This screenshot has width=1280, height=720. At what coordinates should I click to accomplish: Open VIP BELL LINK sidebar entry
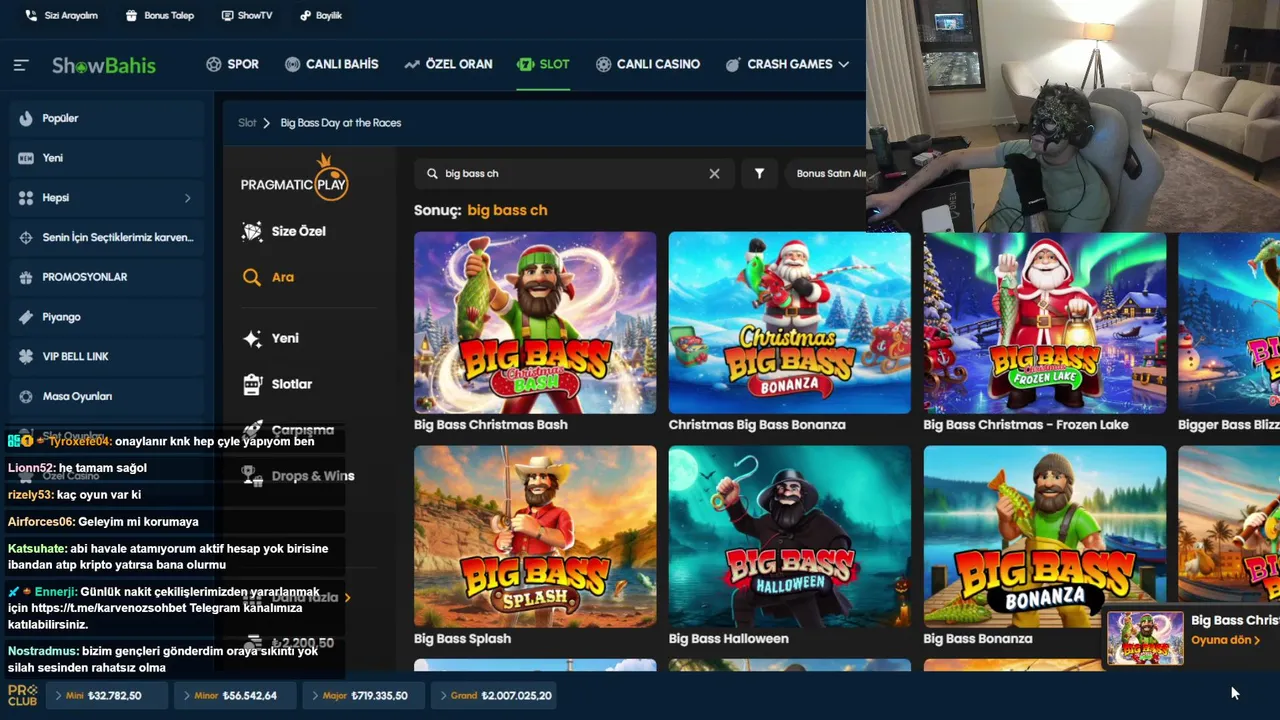point(106,356)
